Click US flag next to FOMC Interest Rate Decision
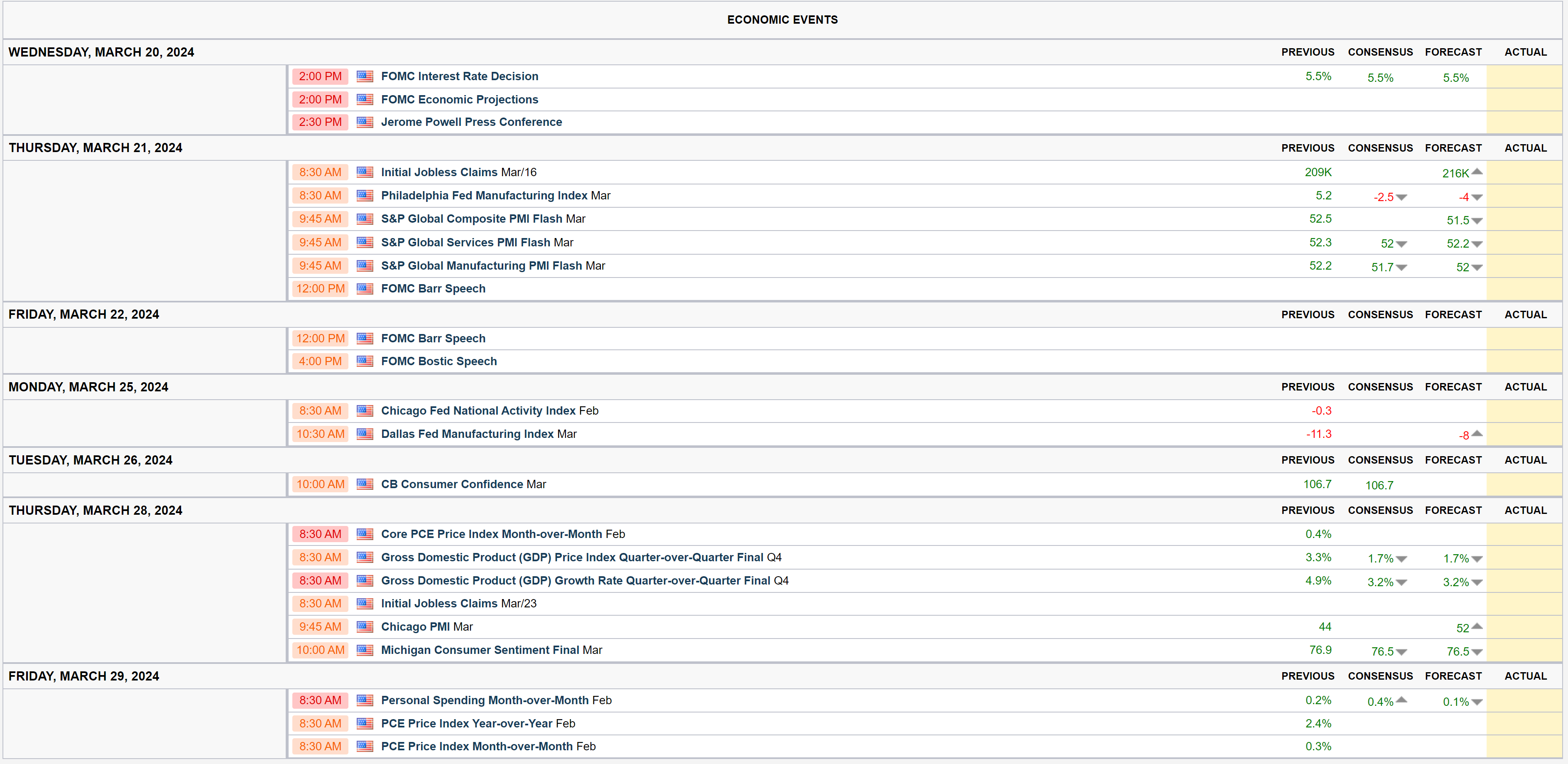 (365, 76)
